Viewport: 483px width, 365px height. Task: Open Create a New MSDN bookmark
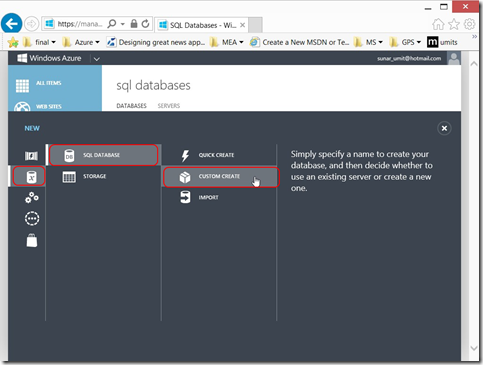[300, 42]
